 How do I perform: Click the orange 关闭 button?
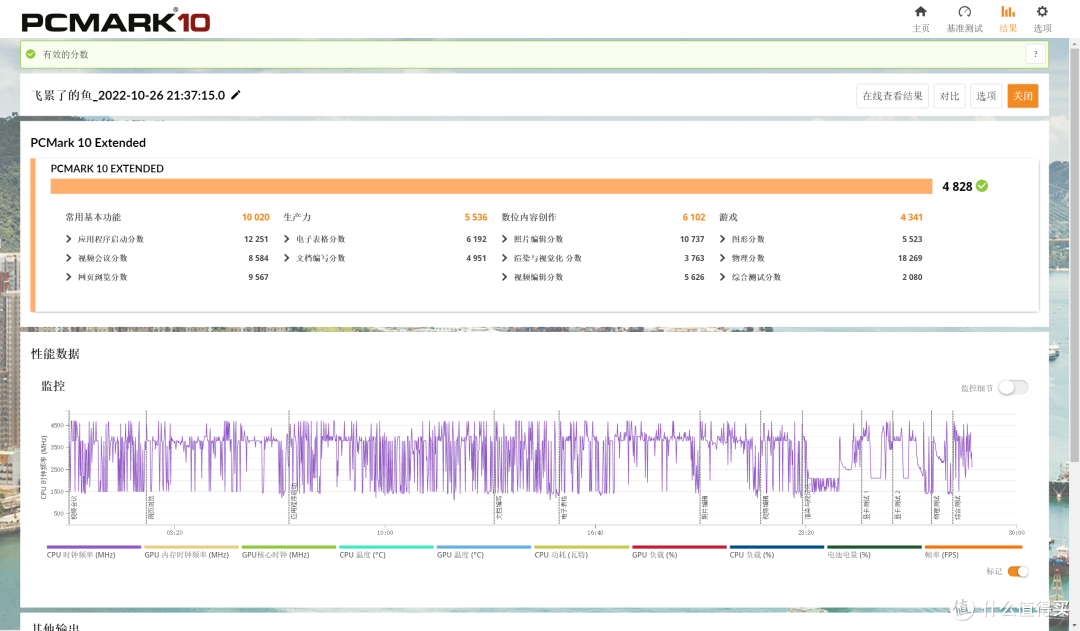coord(1022,96)
